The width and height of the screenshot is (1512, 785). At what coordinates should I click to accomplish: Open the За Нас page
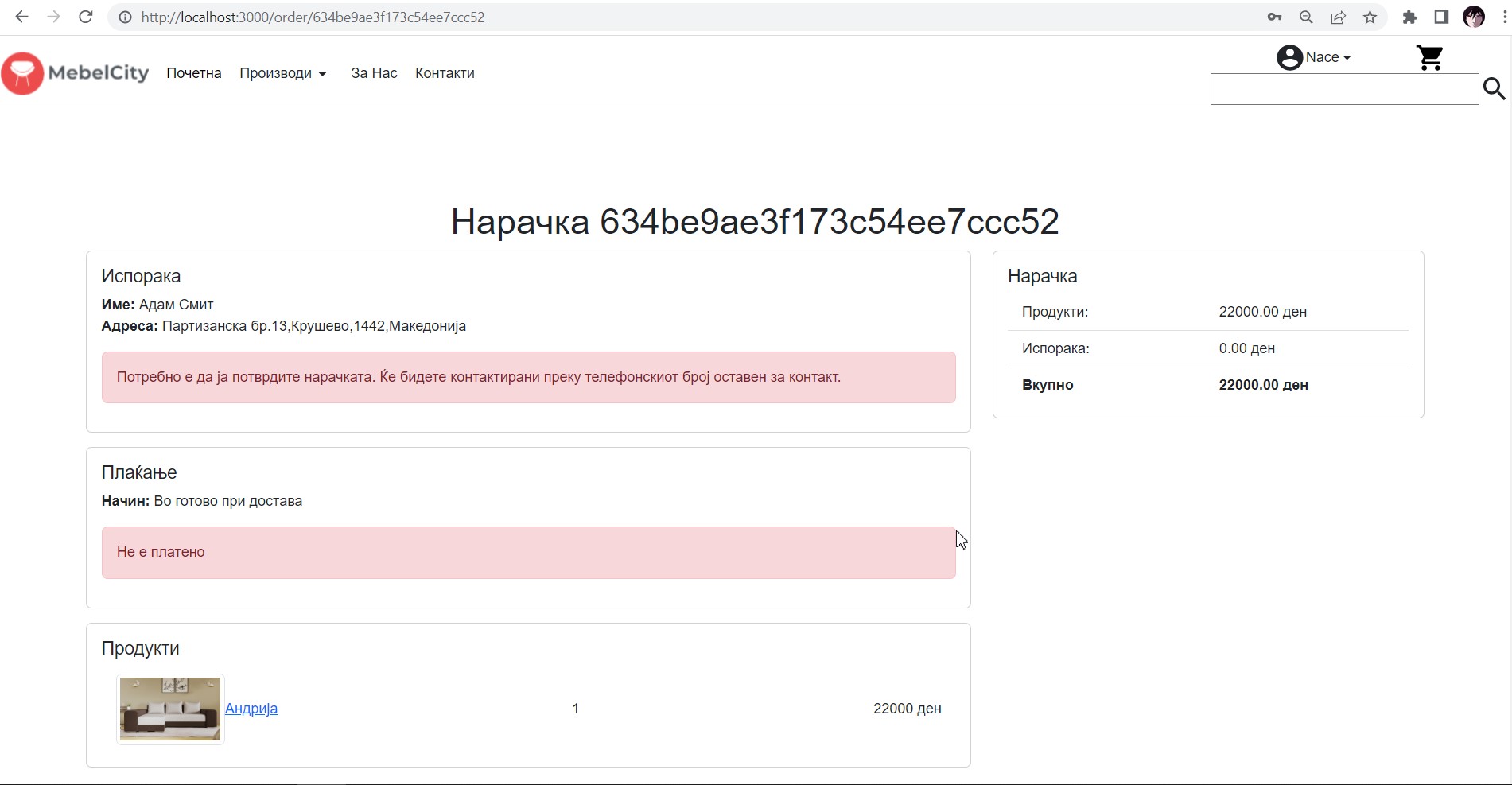point(374,73)
